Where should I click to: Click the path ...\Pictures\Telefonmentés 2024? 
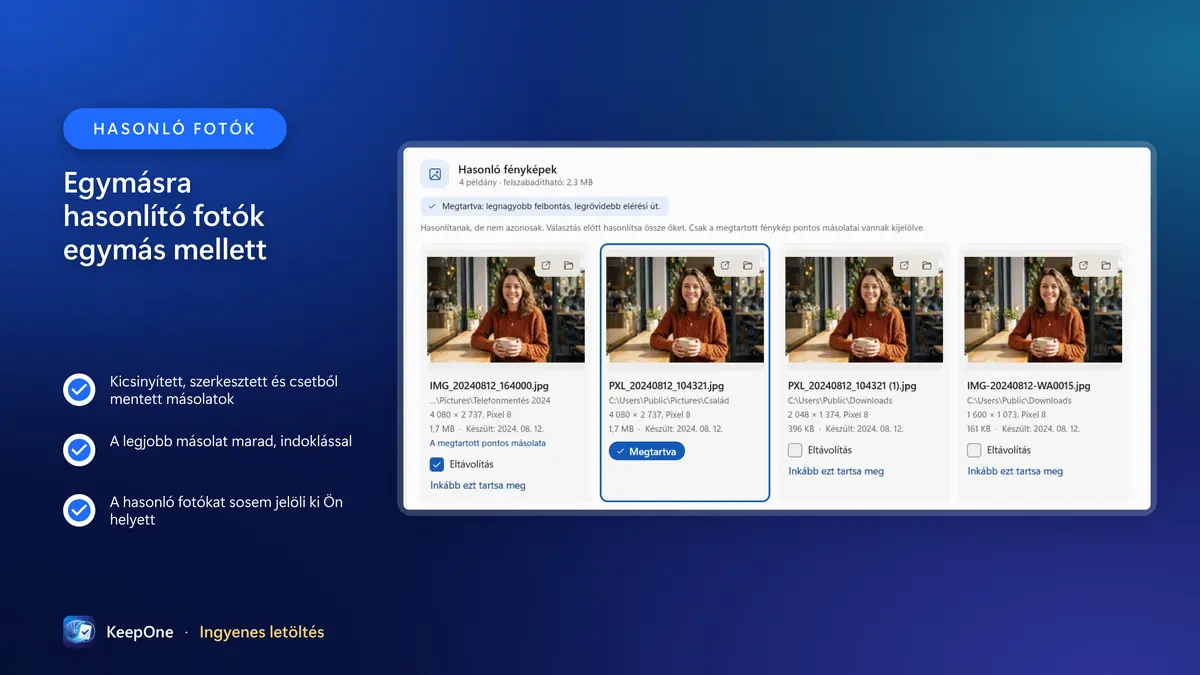point(490,400)
